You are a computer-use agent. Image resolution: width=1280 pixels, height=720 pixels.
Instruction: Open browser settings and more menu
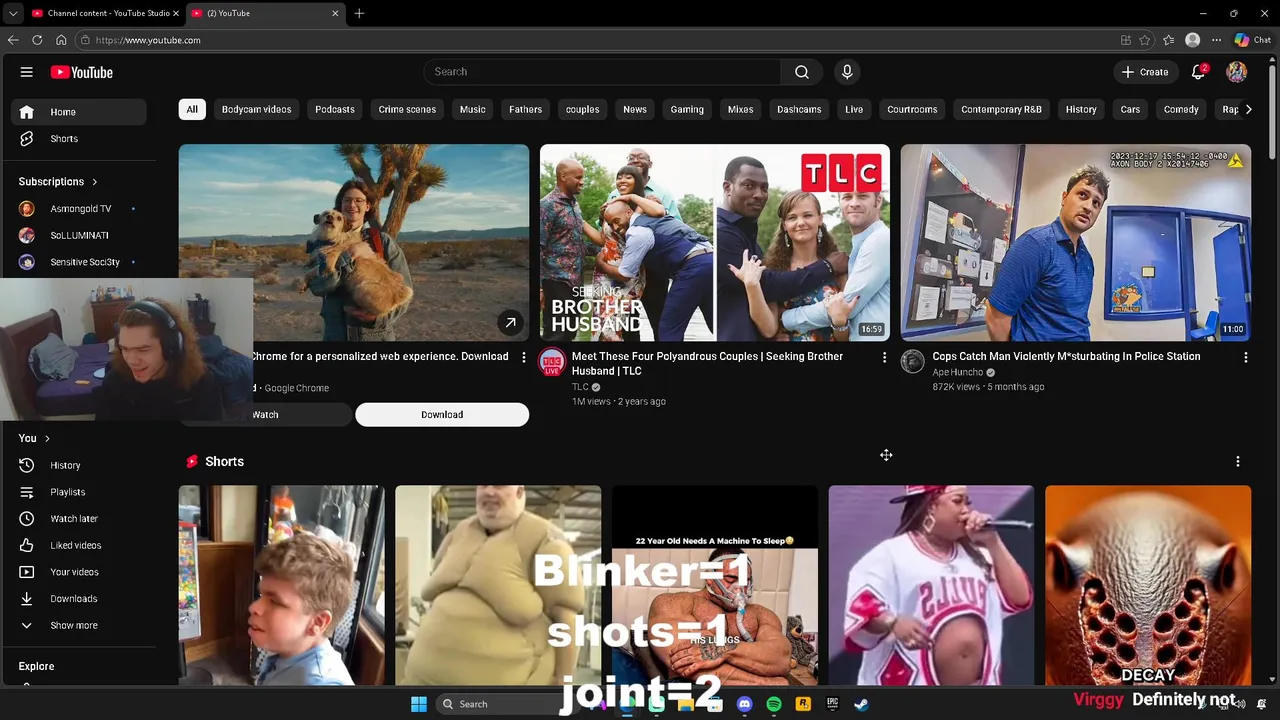(1216, 40)
